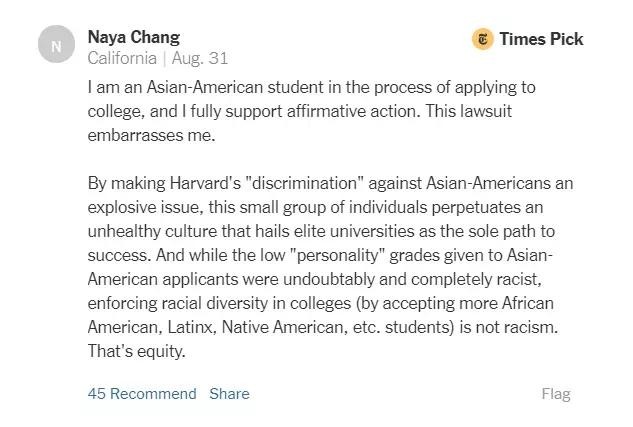Viewport: 633px width, 427px height.
Task: Flag this comment as inappropriate
Action: click(556, 393)
